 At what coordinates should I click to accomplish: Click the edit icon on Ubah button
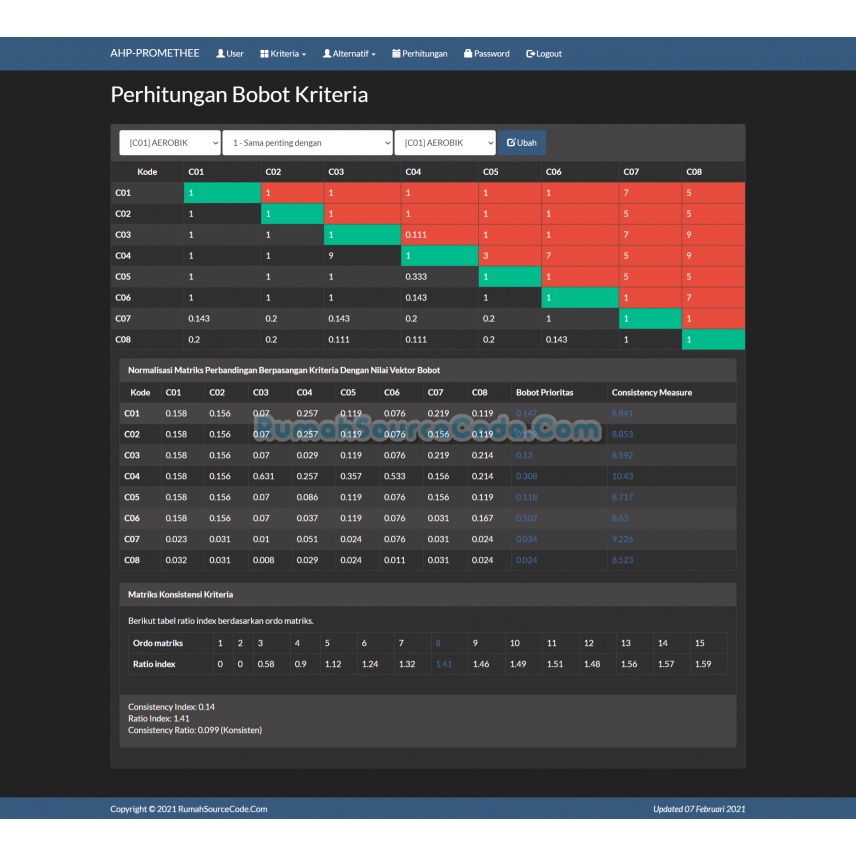511,143
